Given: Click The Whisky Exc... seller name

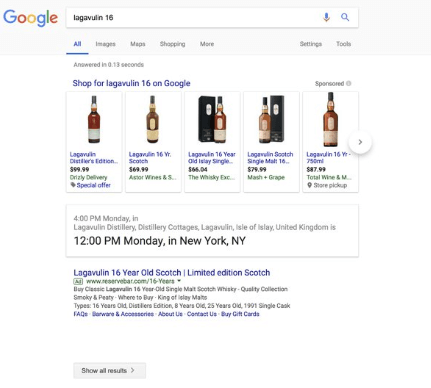Looking at the screenshot, I should tap(212, 177).
